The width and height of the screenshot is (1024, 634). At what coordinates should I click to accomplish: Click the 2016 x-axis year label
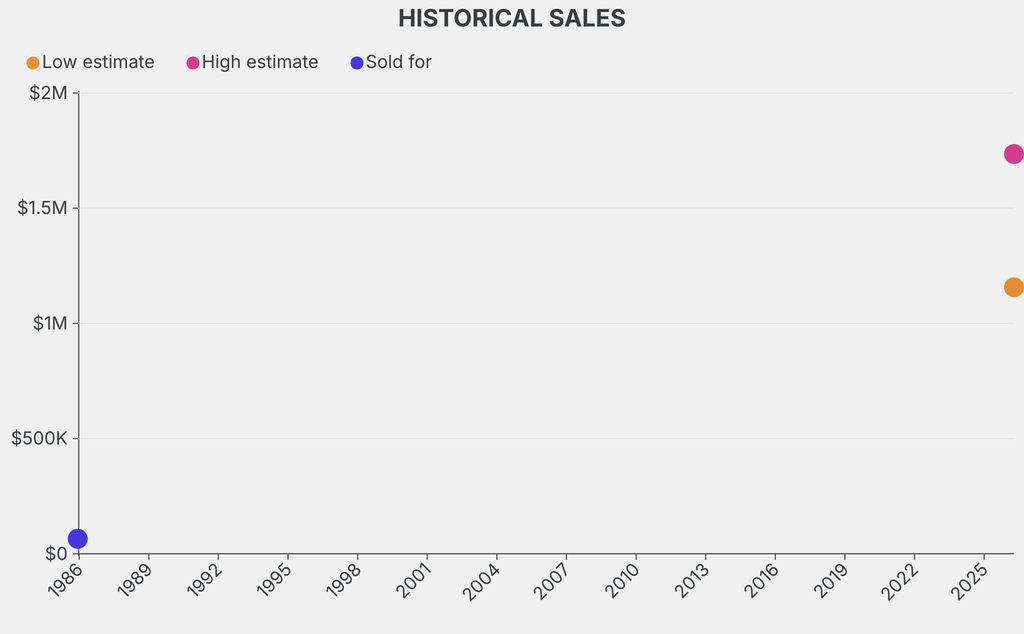(x=763, y=580)
